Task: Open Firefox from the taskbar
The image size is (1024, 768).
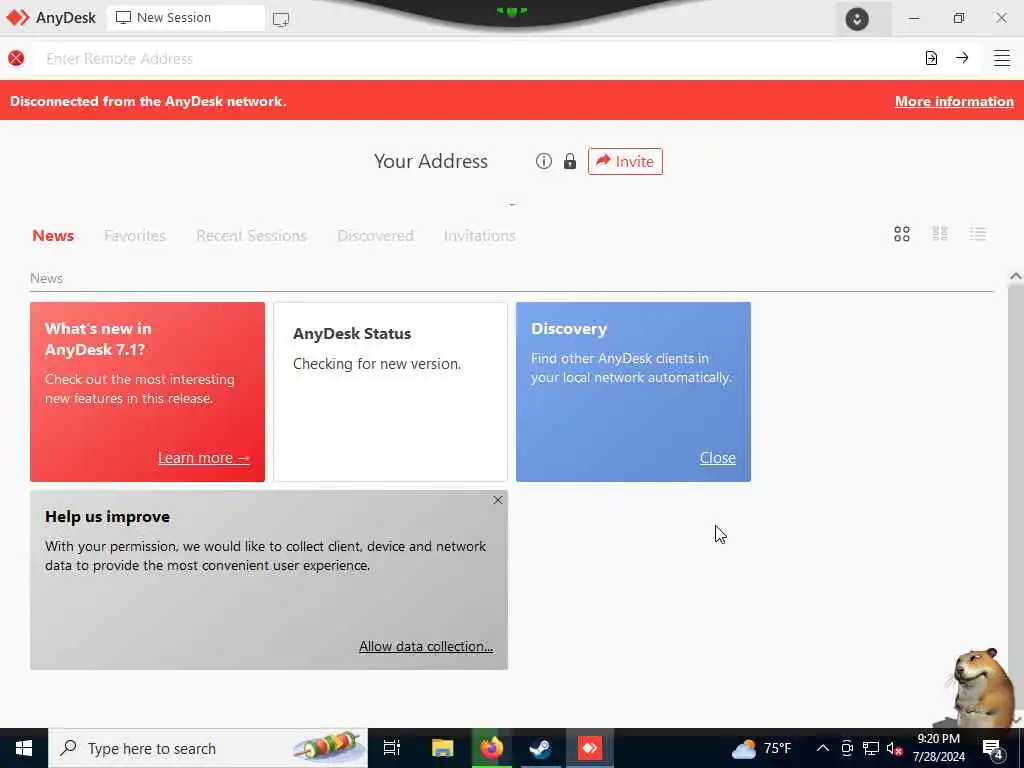Action: (x=492, y=748)
